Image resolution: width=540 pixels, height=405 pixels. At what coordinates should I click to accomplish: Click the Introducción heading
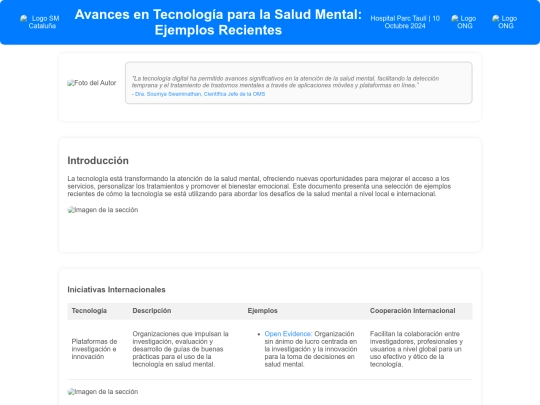pos(98,160)
